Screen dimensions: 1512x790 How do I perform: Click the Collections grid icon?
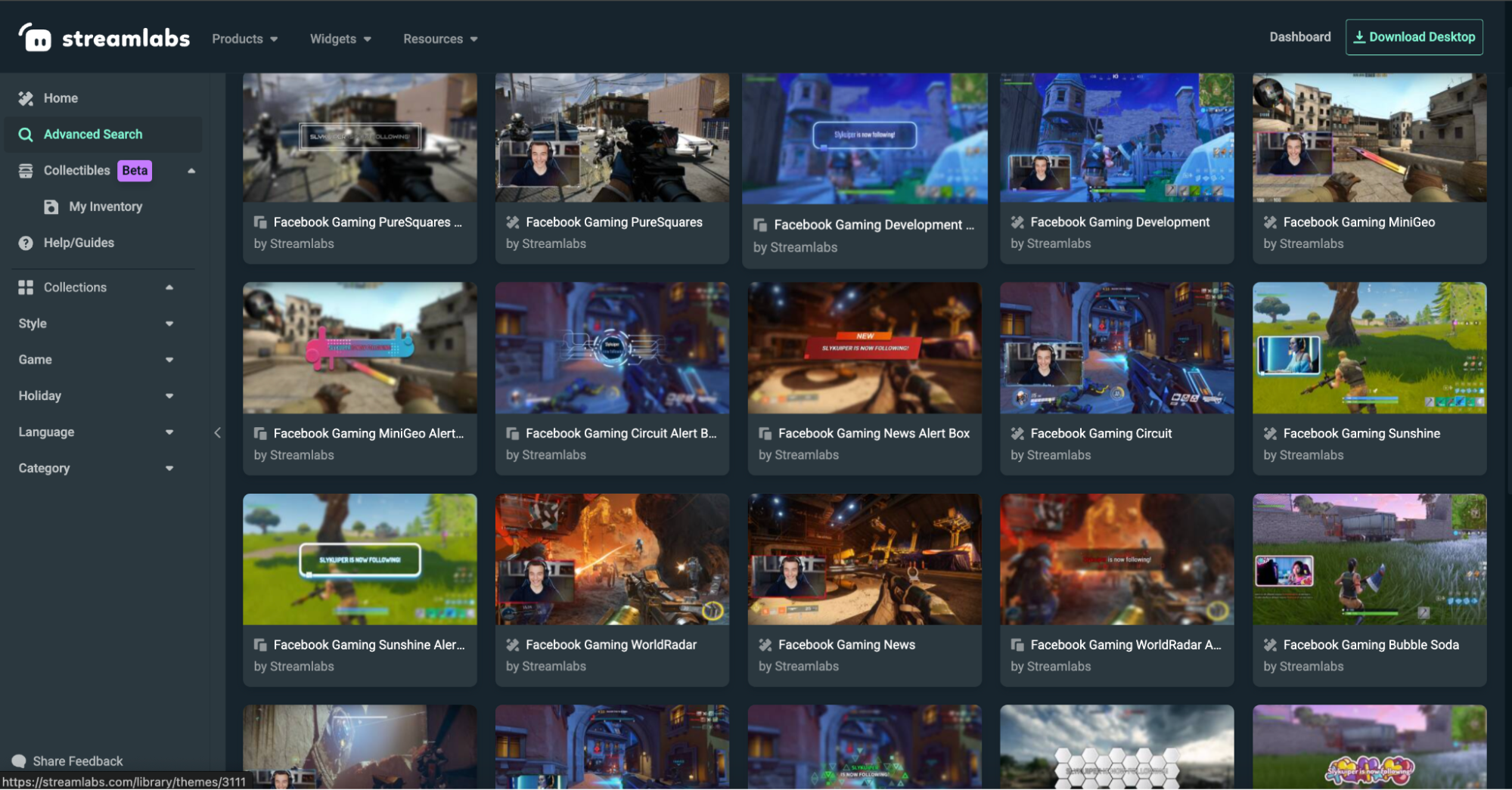[x=26, y=287]
